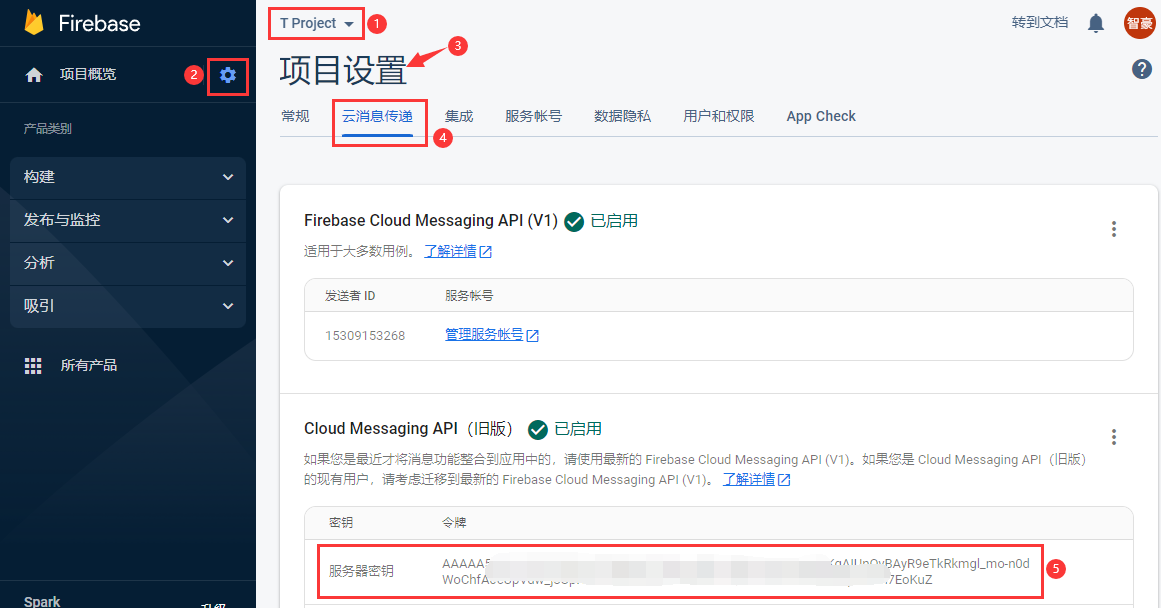Expand the 构建 category
This screenshot has width=1161, height=608.
[x=128, y=177]
